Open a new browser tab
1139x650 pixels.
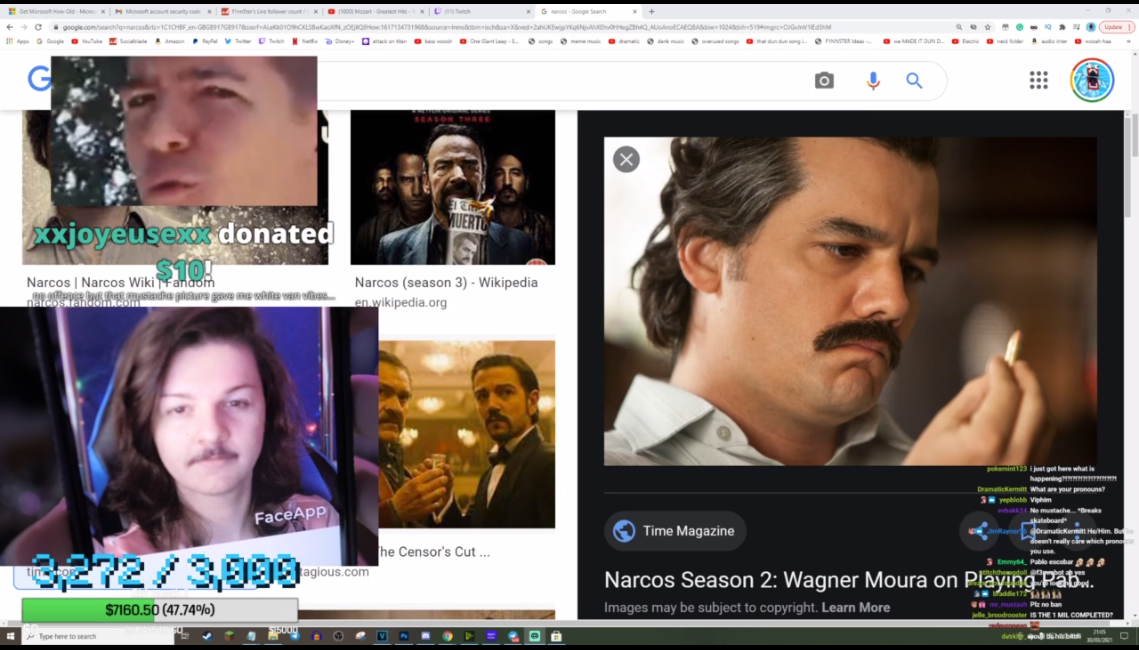pos(652,12)
